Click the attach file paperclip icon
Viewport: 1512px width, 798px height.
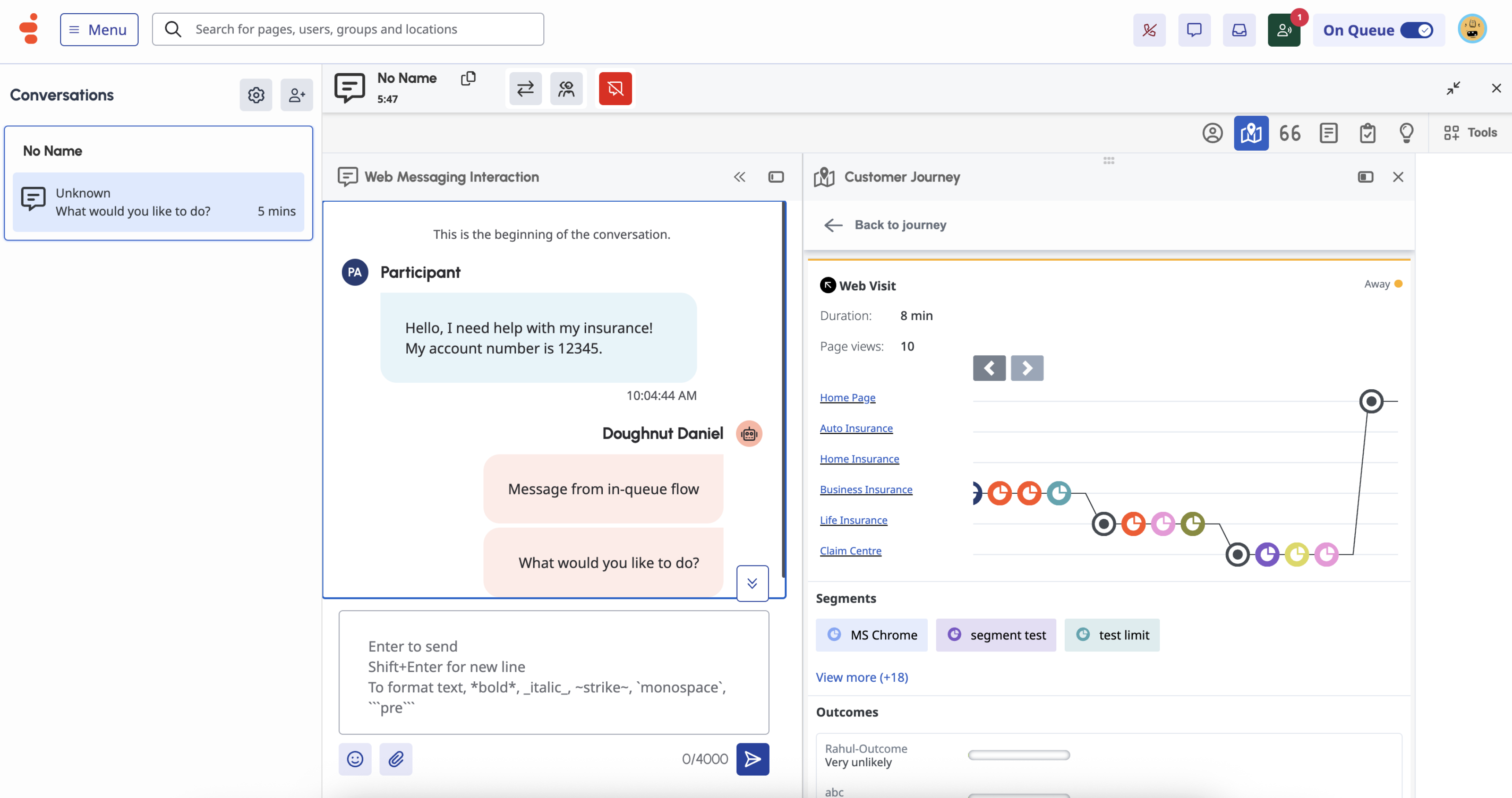[x=395, y=759]
